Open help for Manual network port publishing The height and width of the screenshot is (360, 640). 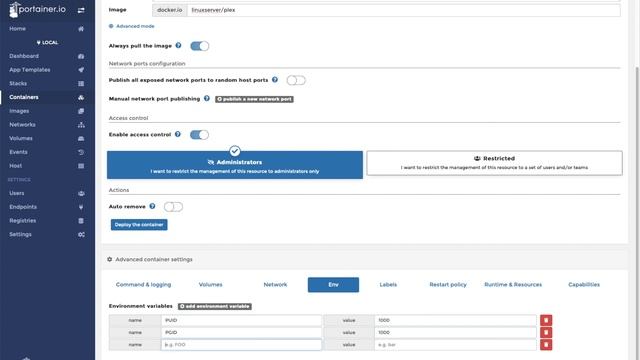coord(207,98)
